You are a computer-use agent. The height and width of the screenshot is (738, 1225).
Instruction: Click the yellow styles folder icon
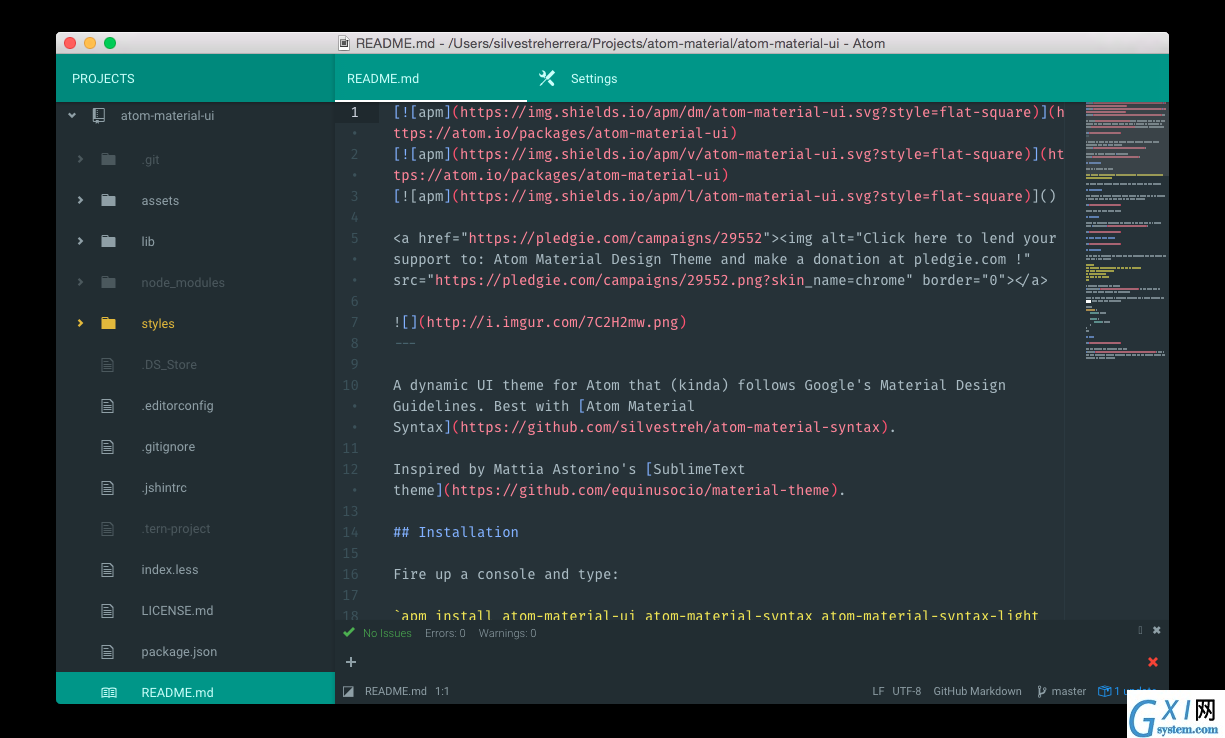point(108,323)
